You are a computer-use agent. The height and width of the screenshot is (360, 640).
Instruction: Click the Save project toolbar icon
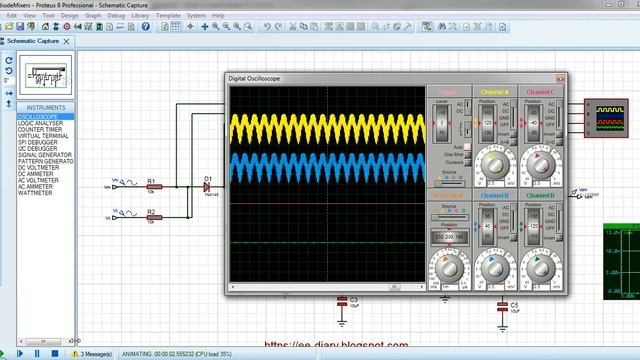pos(20,27)
